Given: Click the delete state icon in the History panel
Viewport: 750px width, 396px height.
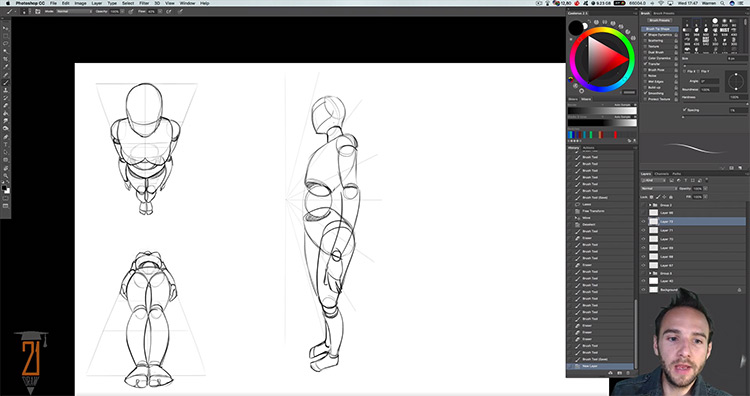Looking at the screenshot, I should [x=628, y=373].
